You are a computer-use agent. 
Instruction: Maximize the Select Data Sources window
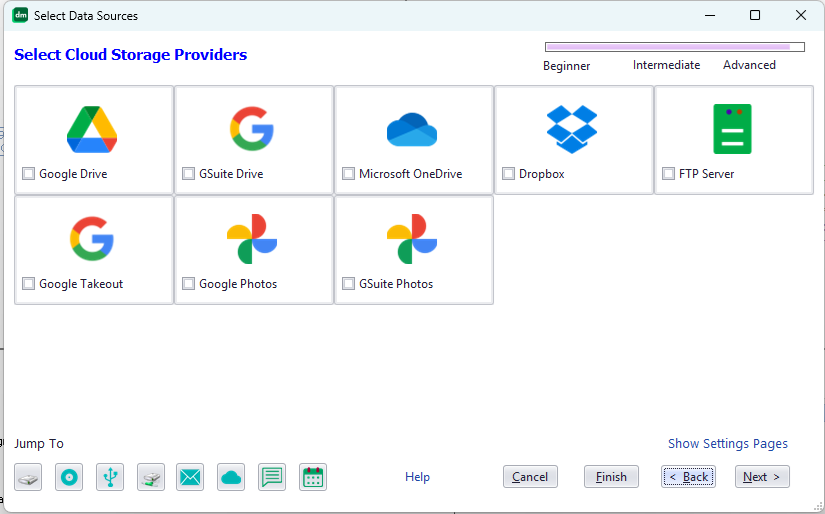(x=755, y=15)
